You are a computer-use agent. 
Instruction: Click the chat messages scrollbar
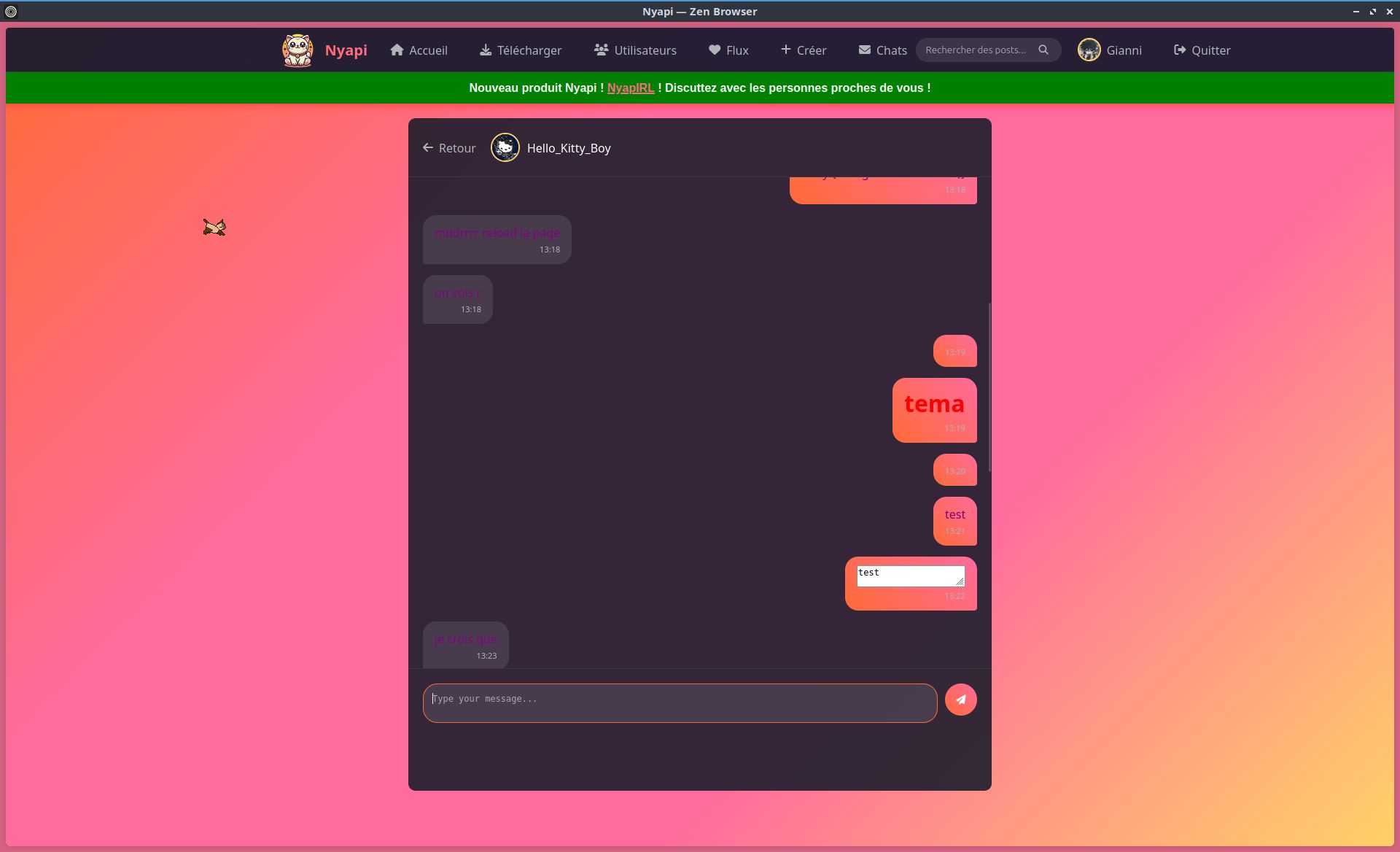(x=989, y=387)
